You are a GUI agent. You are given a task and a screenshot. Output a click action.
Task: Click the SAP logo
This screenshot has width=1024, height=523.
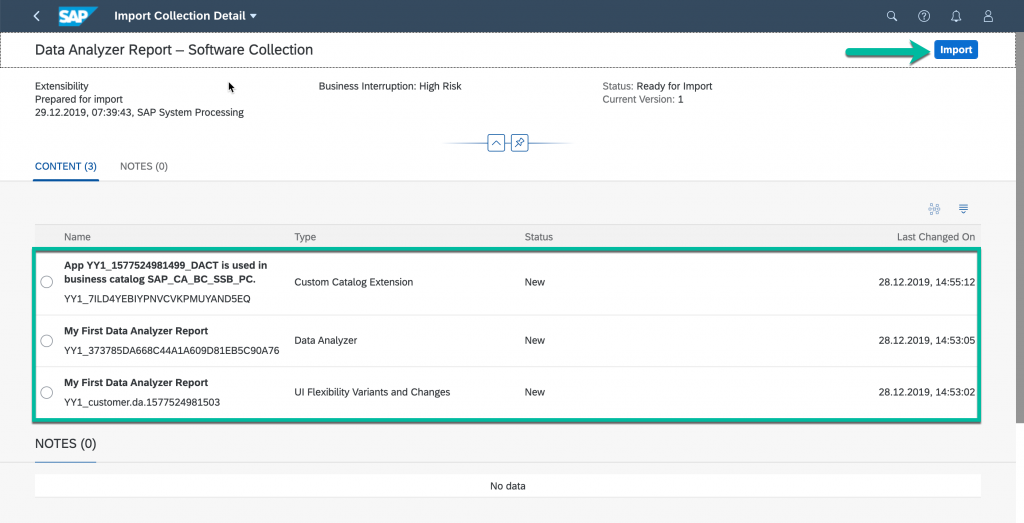tap(77, 16)
